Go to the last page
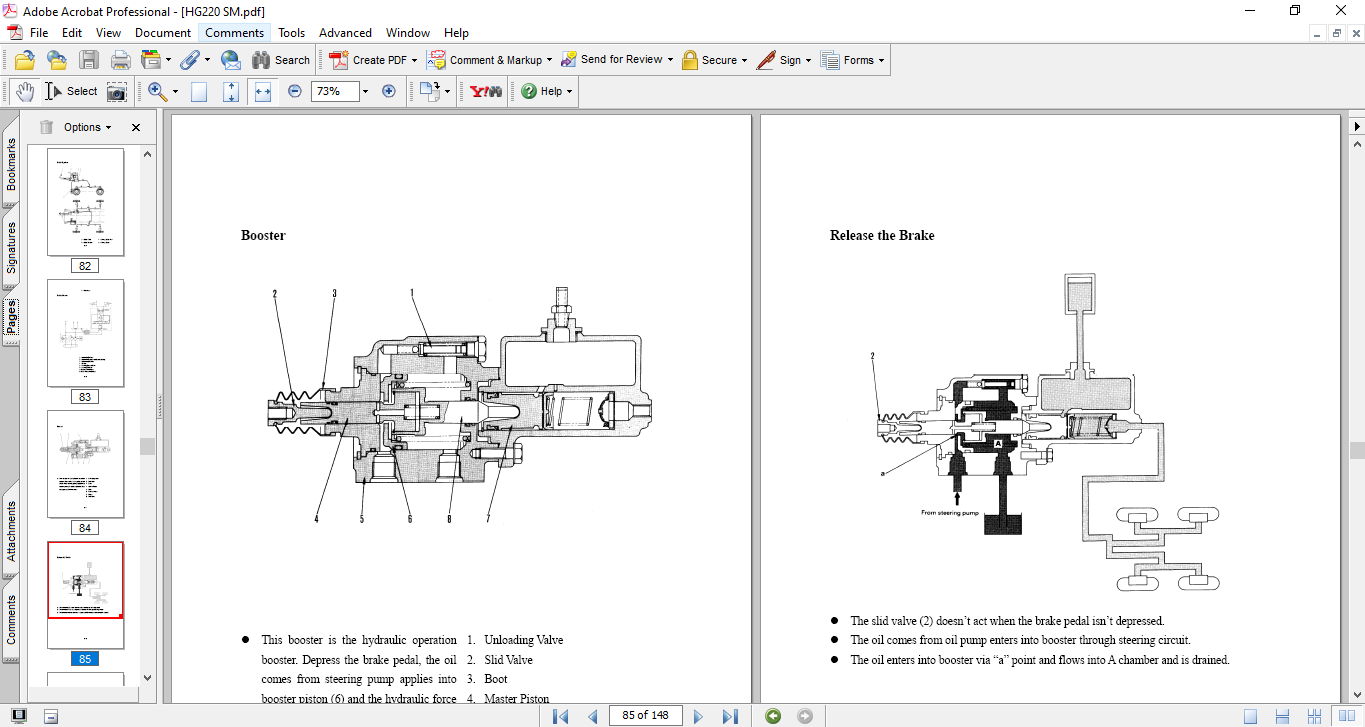1365x727 pixels. (730, 716)
